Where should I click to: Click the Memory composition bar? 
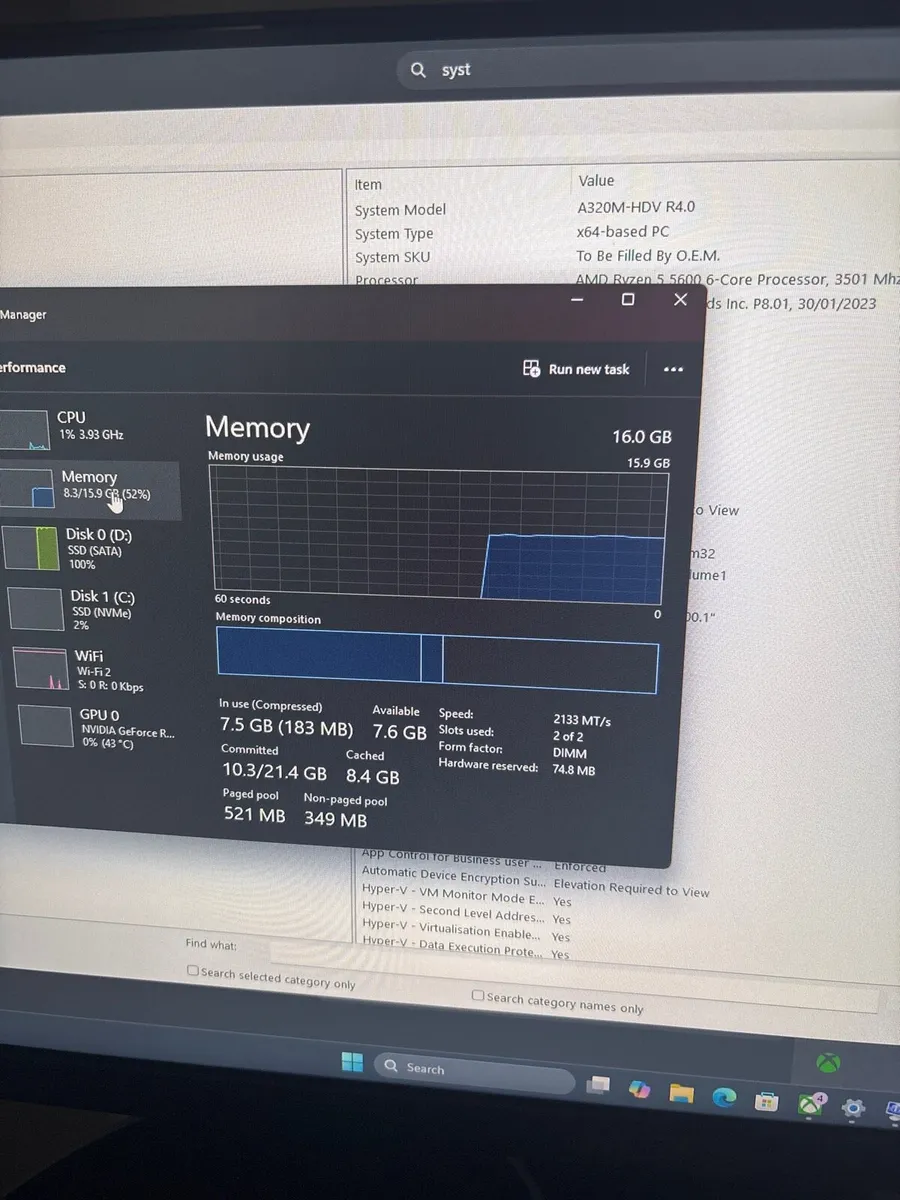pos(437,661)
